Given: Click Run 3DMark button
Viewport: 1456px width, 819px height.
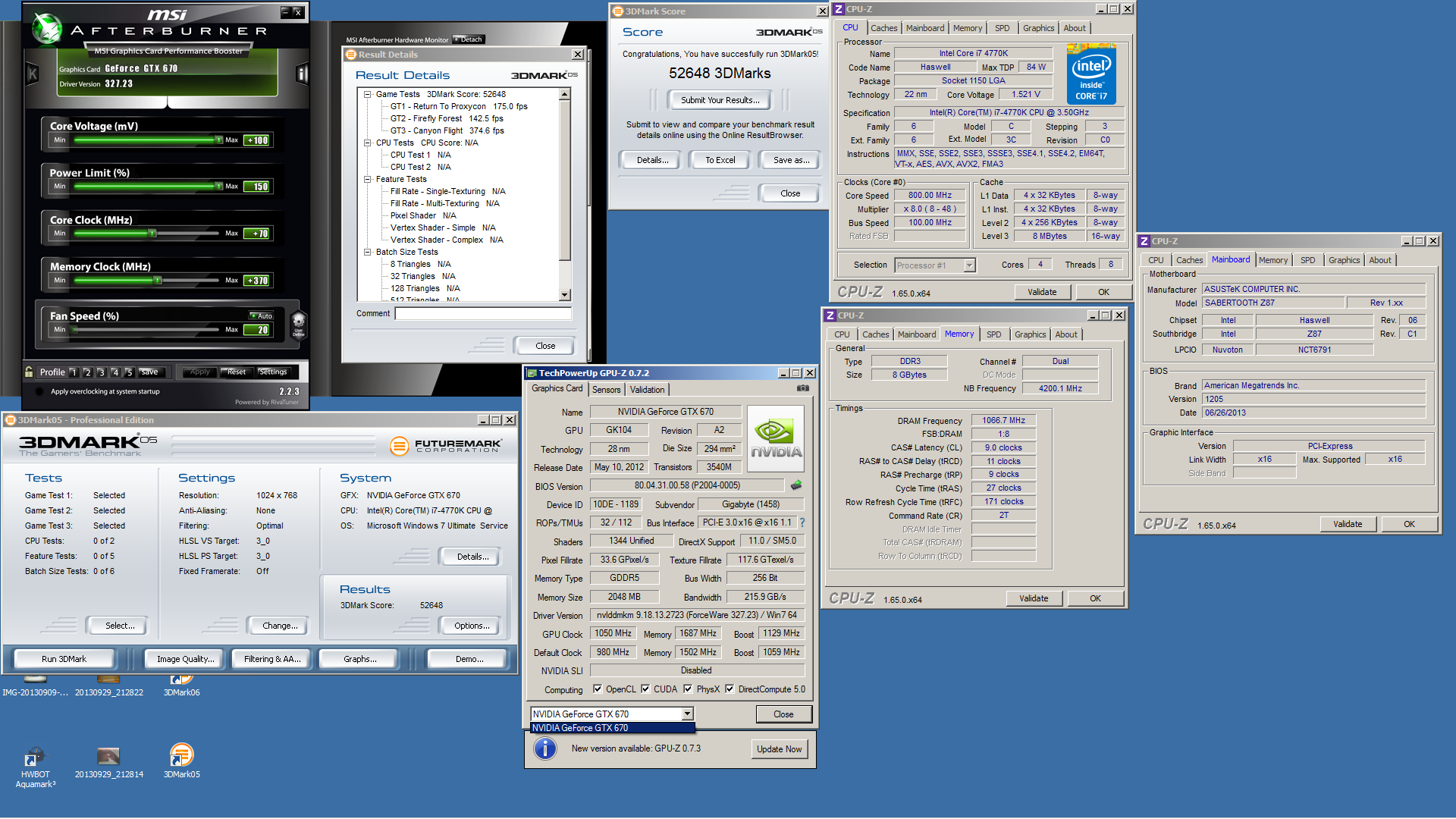Looking at the screenshot, I should 64,659.
